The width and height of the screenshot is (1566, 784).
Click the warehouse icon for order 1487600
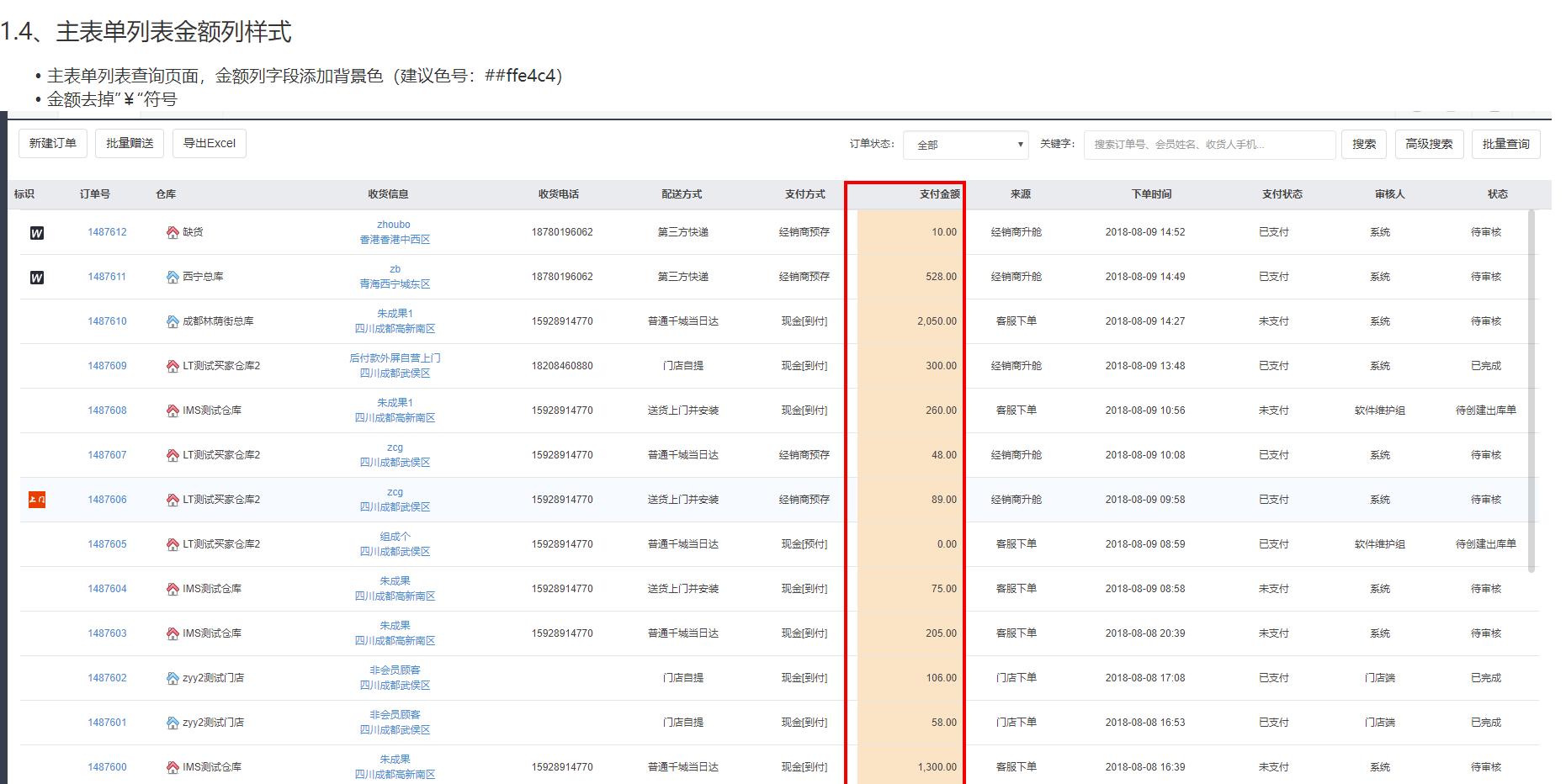(173, 767)
